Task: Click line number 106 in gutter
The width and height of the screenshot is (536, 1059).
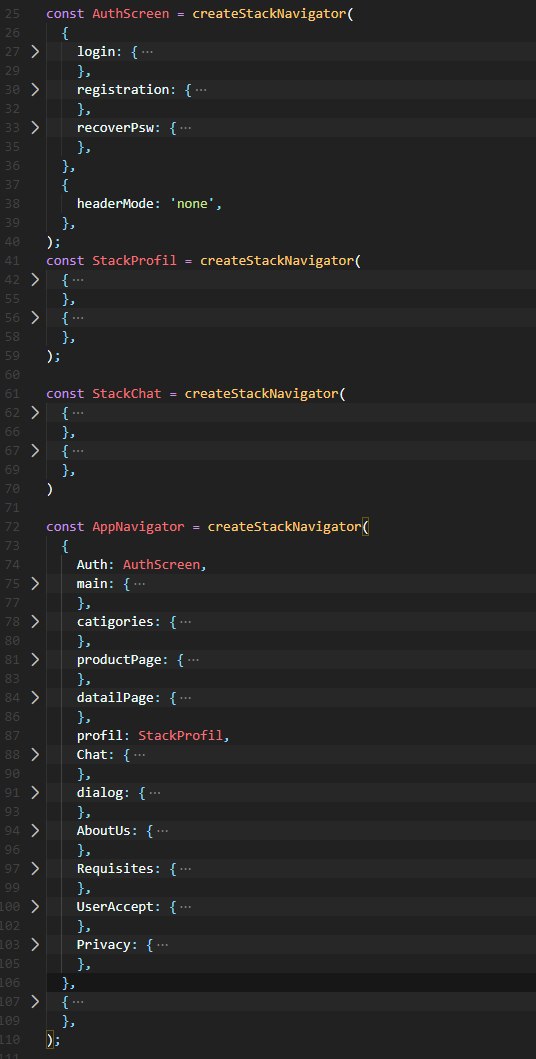Action: point(11,982)
